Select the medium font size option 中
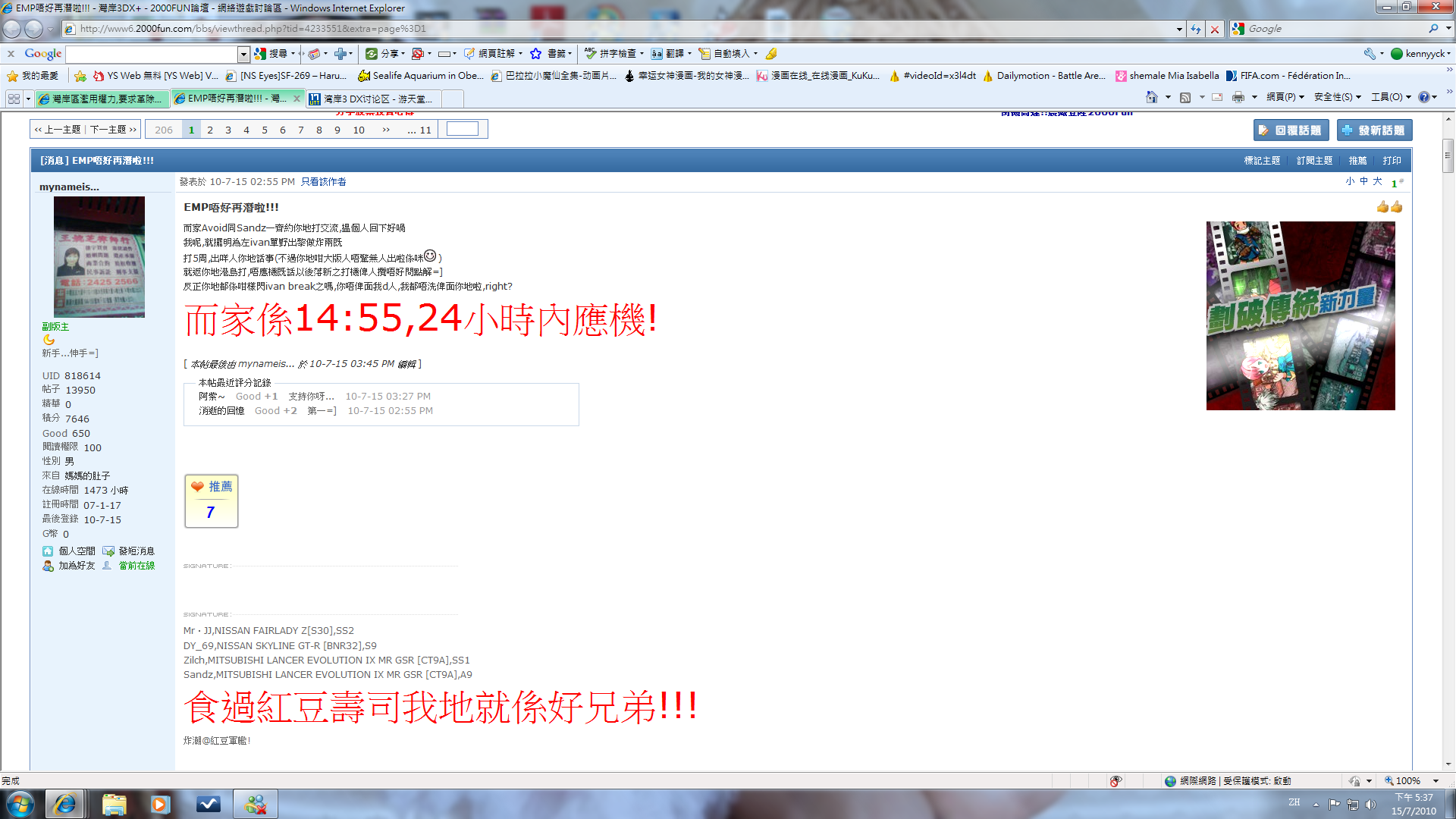Viewport: 1456px width, 819px height. click(1363, 181)
